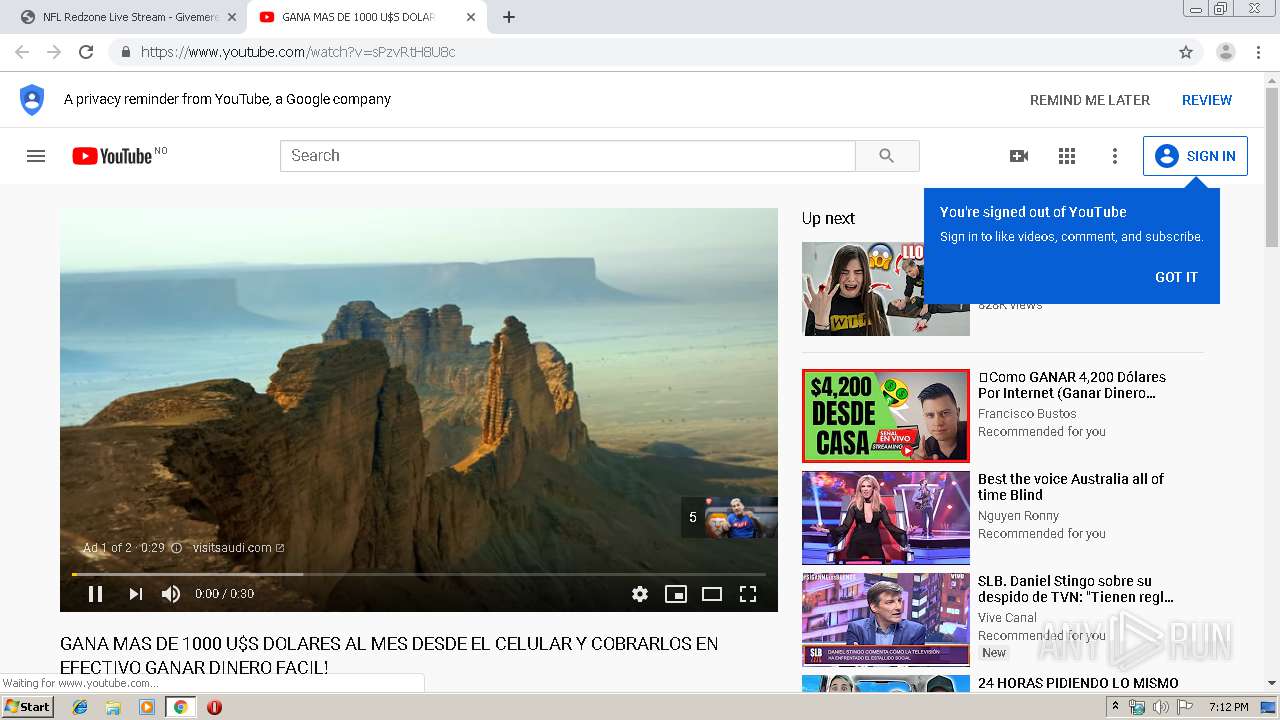Open The Voice blind audition thumbnail
Screen dimensions: 1280x720
(886, 518)
